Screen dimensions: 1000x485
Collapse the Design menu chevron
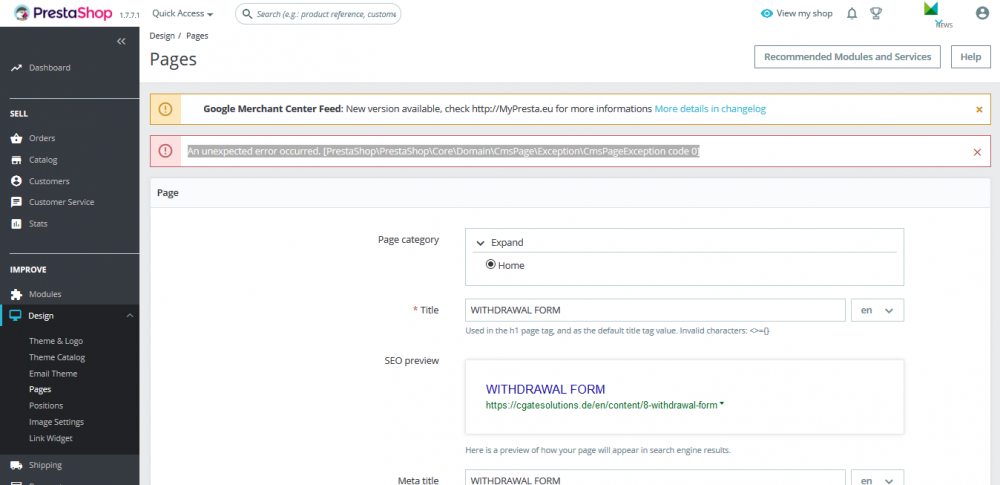[x=129, y=316]
